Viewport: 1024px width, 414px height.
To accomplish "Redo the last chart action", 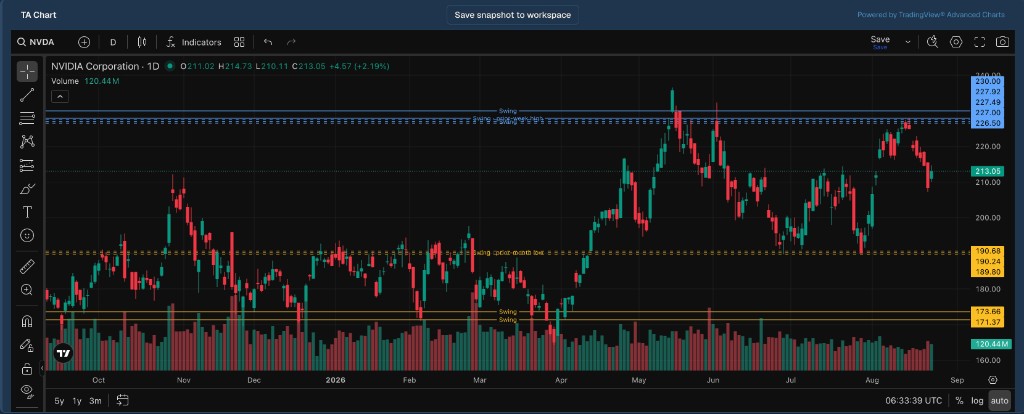I will pyautogui.click(x=291, y=42).
